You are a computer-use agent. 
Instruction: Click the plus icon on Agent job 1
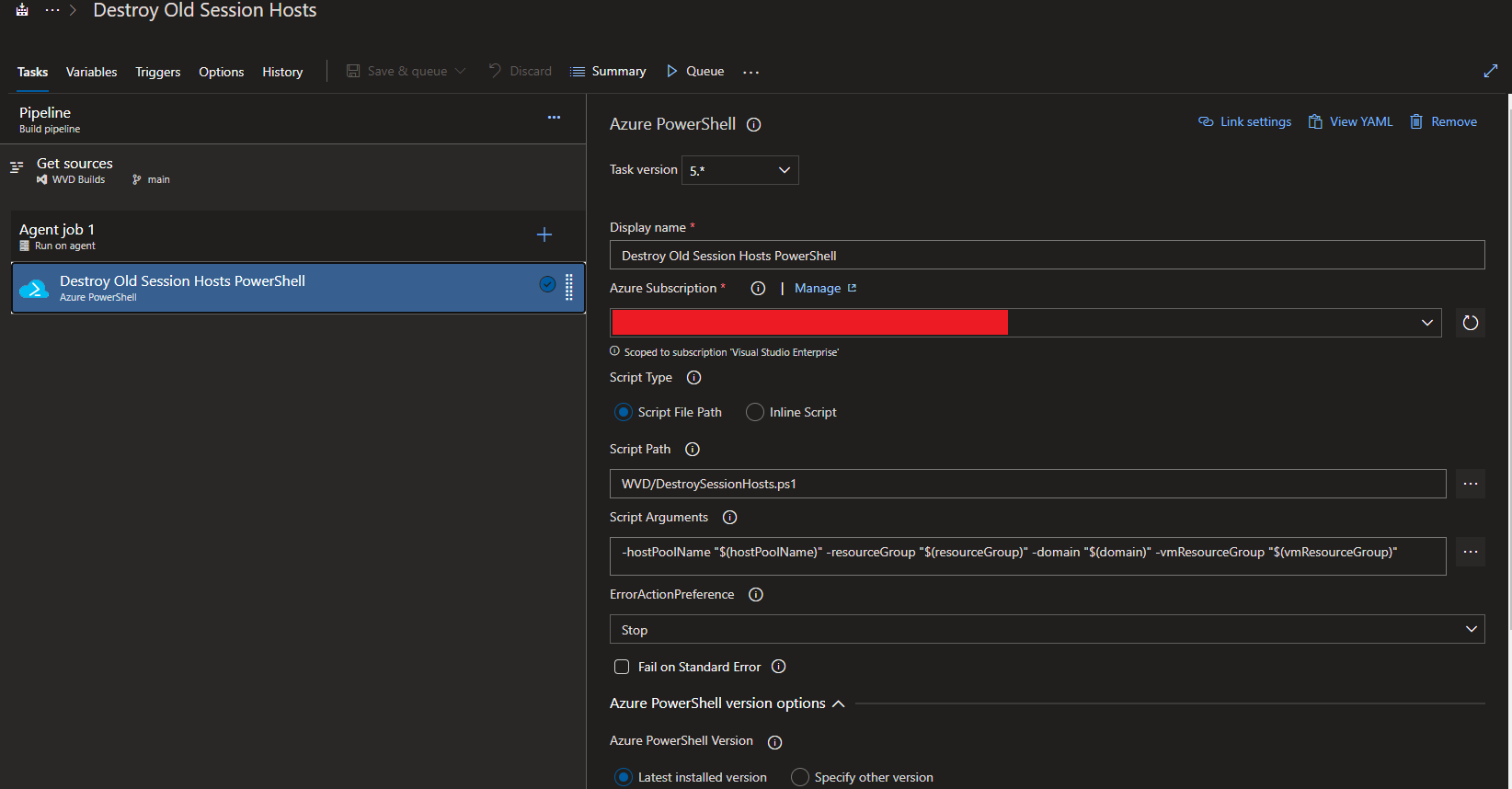[544, 235]
